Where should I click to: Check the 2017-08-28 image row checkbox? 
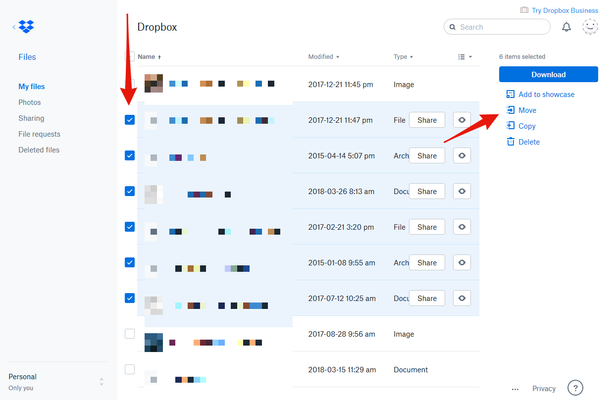129,333
